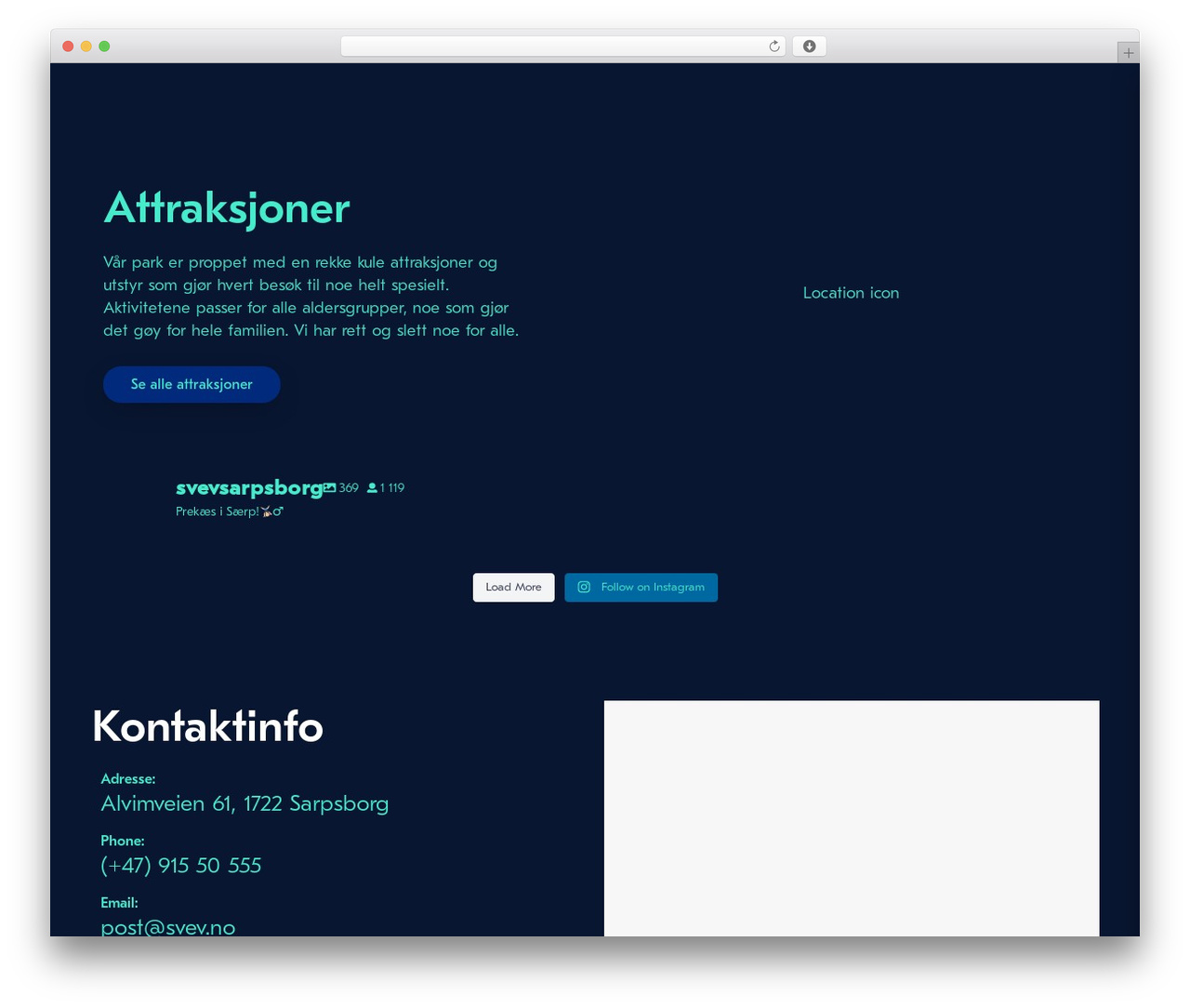Follow svevsarpsborg on Instagram
Viewport: 1190px width, 1008px height.
point(641,587)
